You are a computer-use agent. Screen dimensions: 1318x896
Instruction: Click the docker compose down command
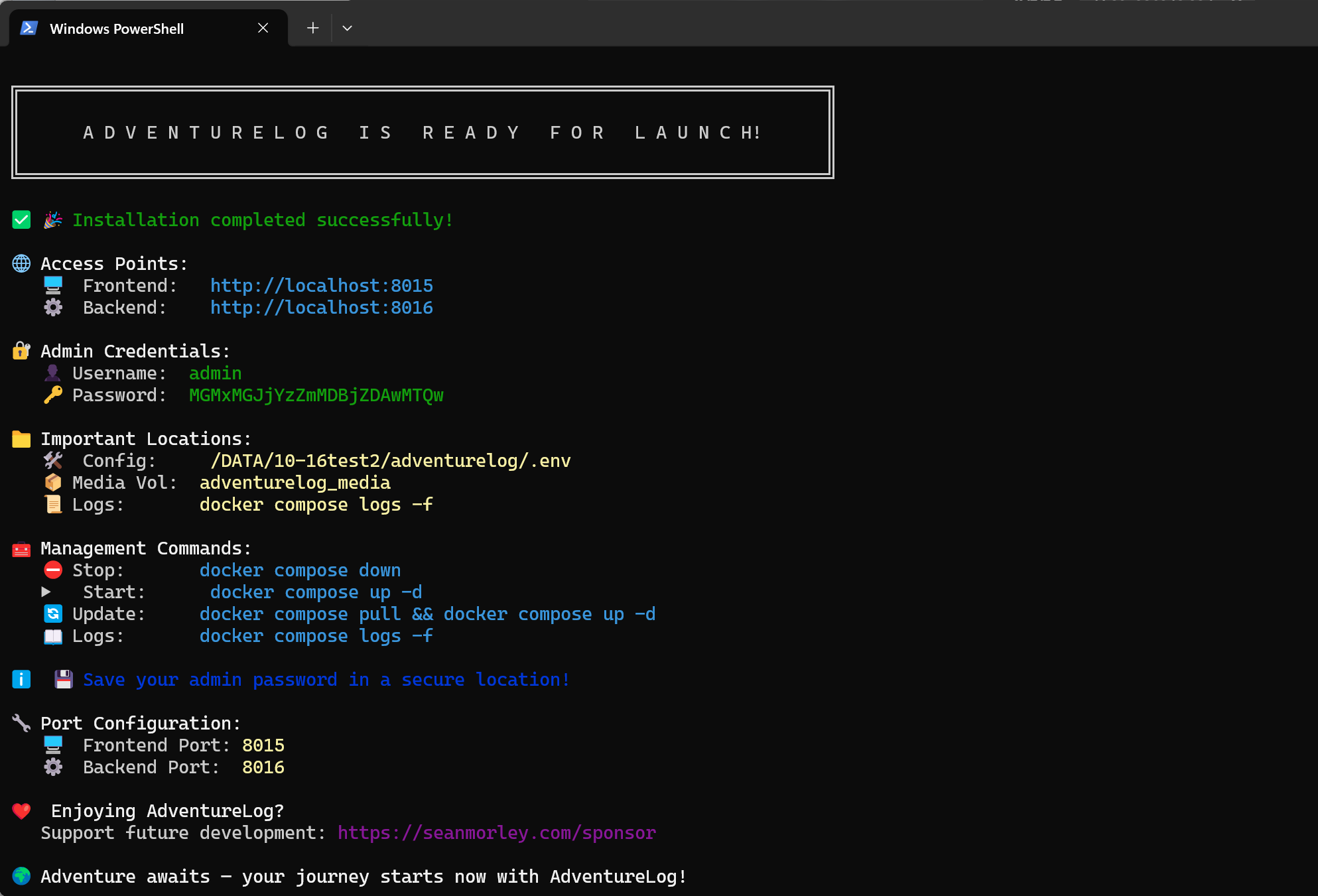tap(300, 570)
